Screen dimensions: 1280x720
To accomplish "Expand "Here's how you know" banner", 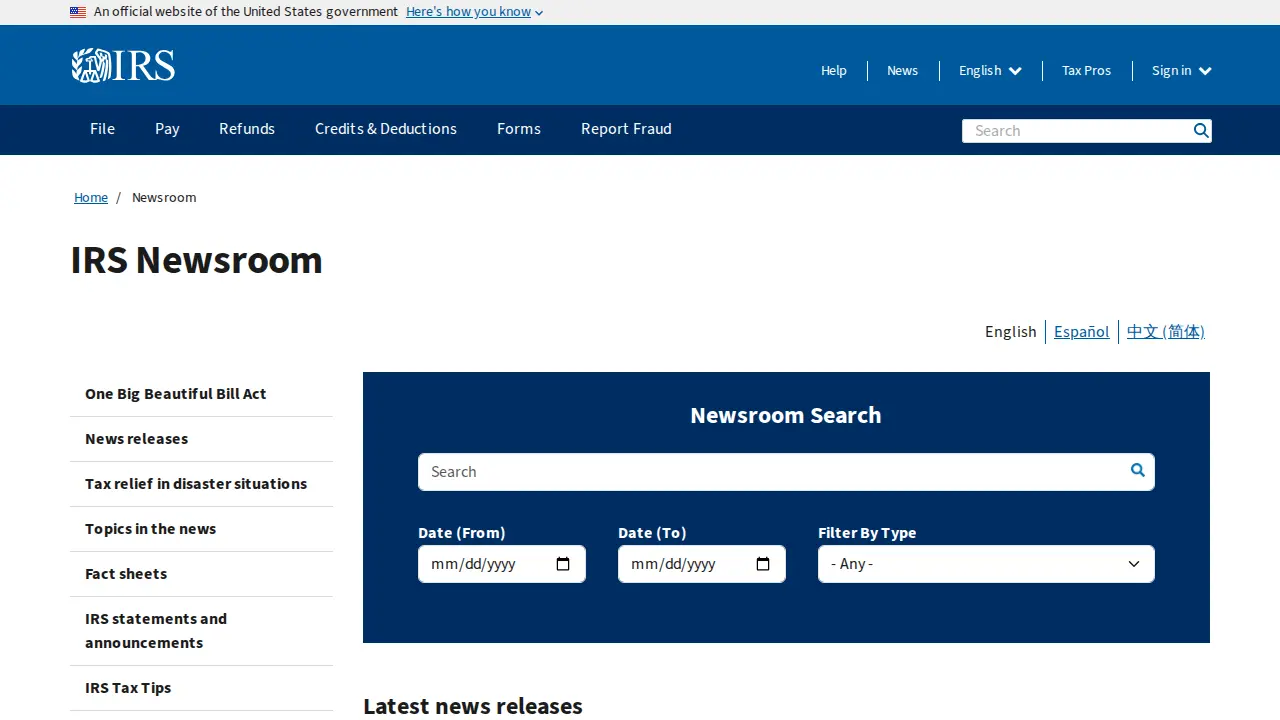I will point(474,12).
